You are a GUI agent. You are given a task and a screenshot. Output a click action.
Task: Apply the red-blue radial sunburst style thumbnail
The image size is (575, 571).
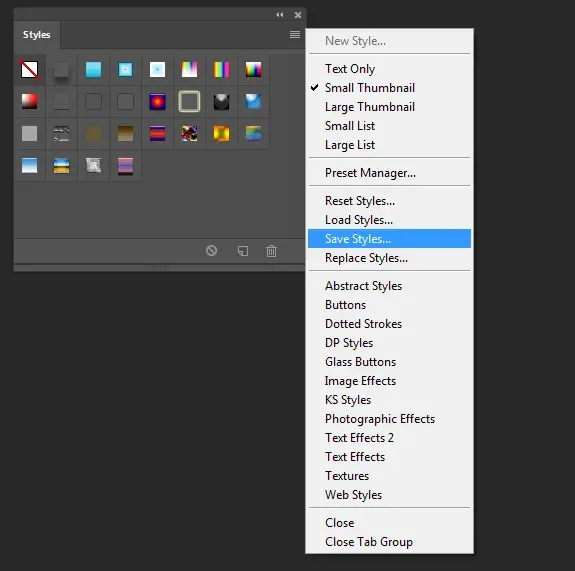(x=157, y=102)
